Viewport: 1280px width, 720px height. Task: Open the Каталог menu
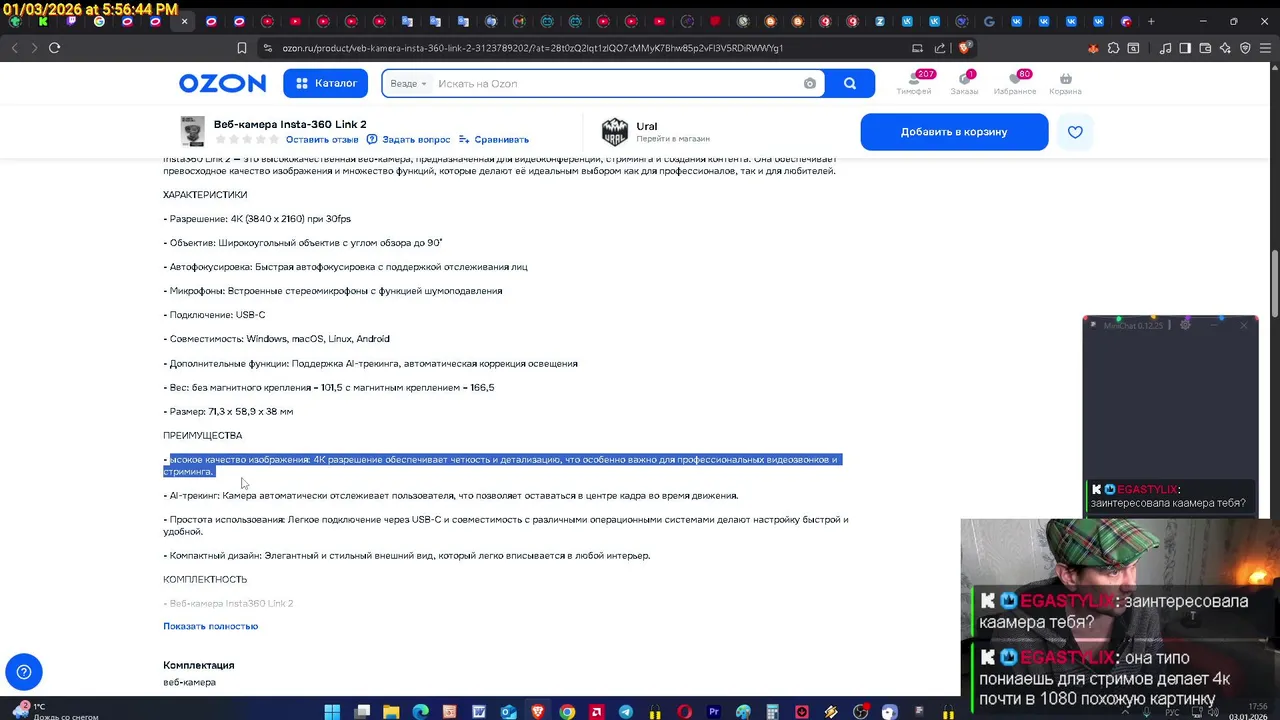tap(326, 83)
